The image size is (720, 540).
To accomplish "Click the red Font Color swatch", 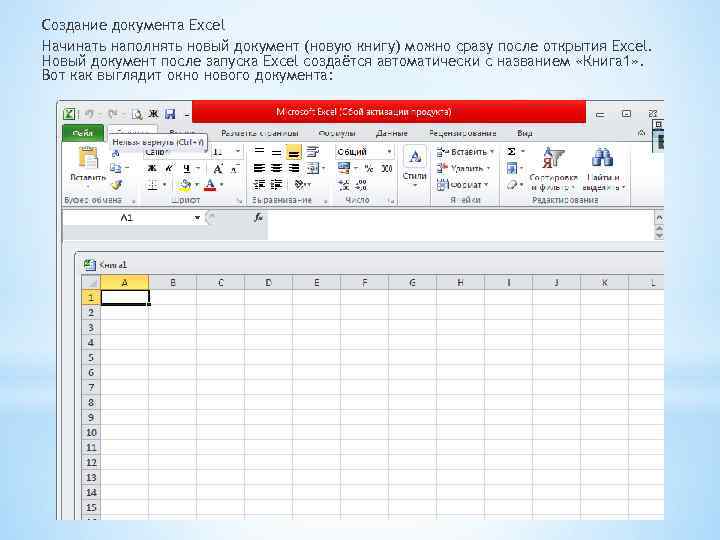I will point(210,185).
